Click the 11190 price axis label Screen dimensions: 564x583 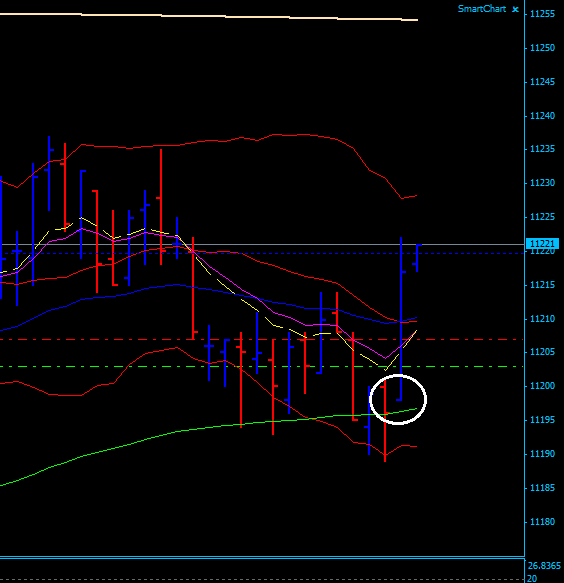point(542,454)
